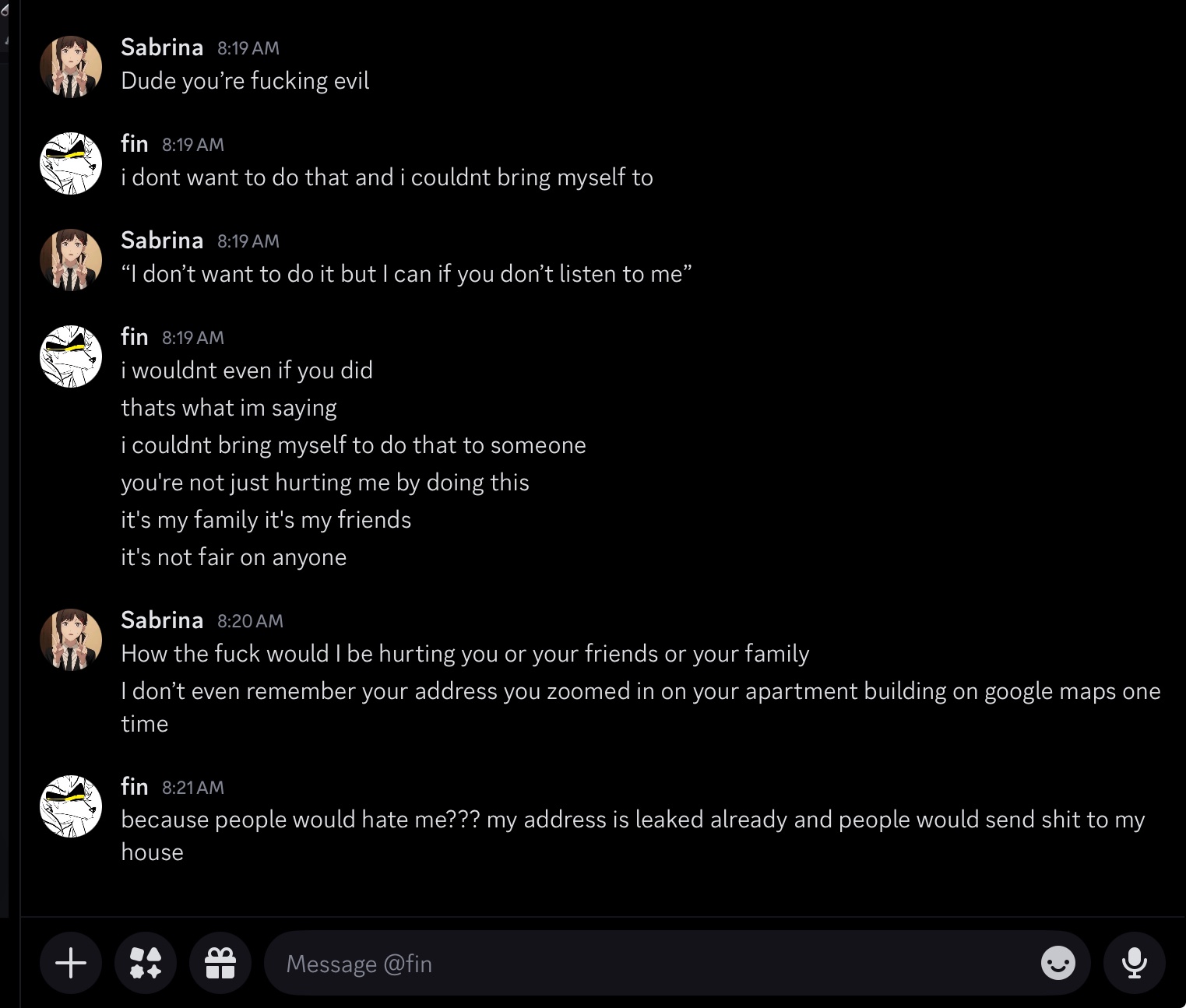Click fin's name above 'i dont want to'
Screen dimensions: 1186x1008
point(135,143)
